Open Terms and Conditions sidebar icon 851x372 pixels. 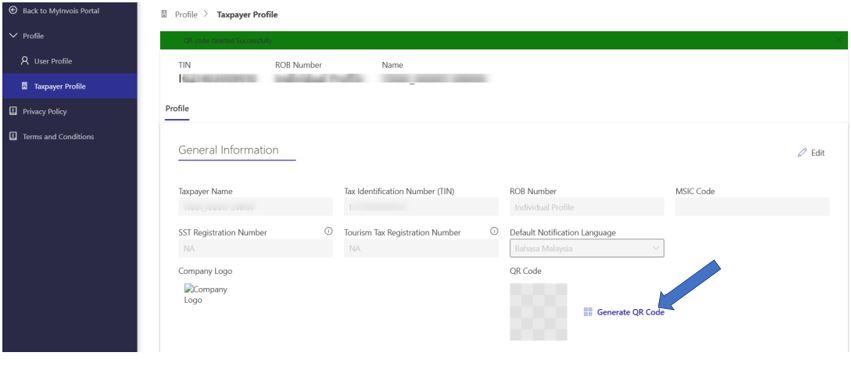[x=13, y=136]
